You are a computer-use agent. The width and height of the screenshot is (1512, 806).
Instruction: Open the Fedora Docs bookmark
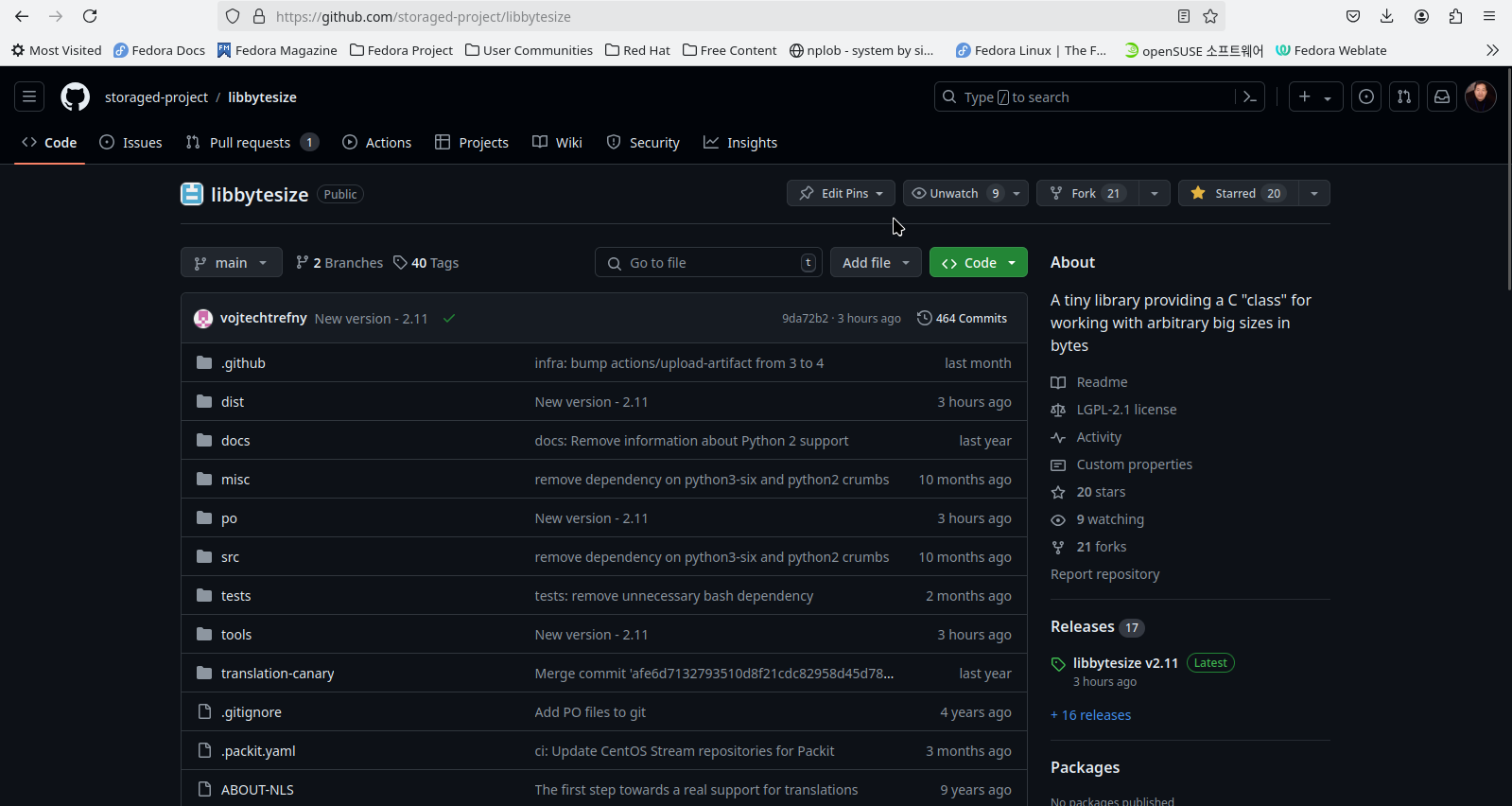159,50
